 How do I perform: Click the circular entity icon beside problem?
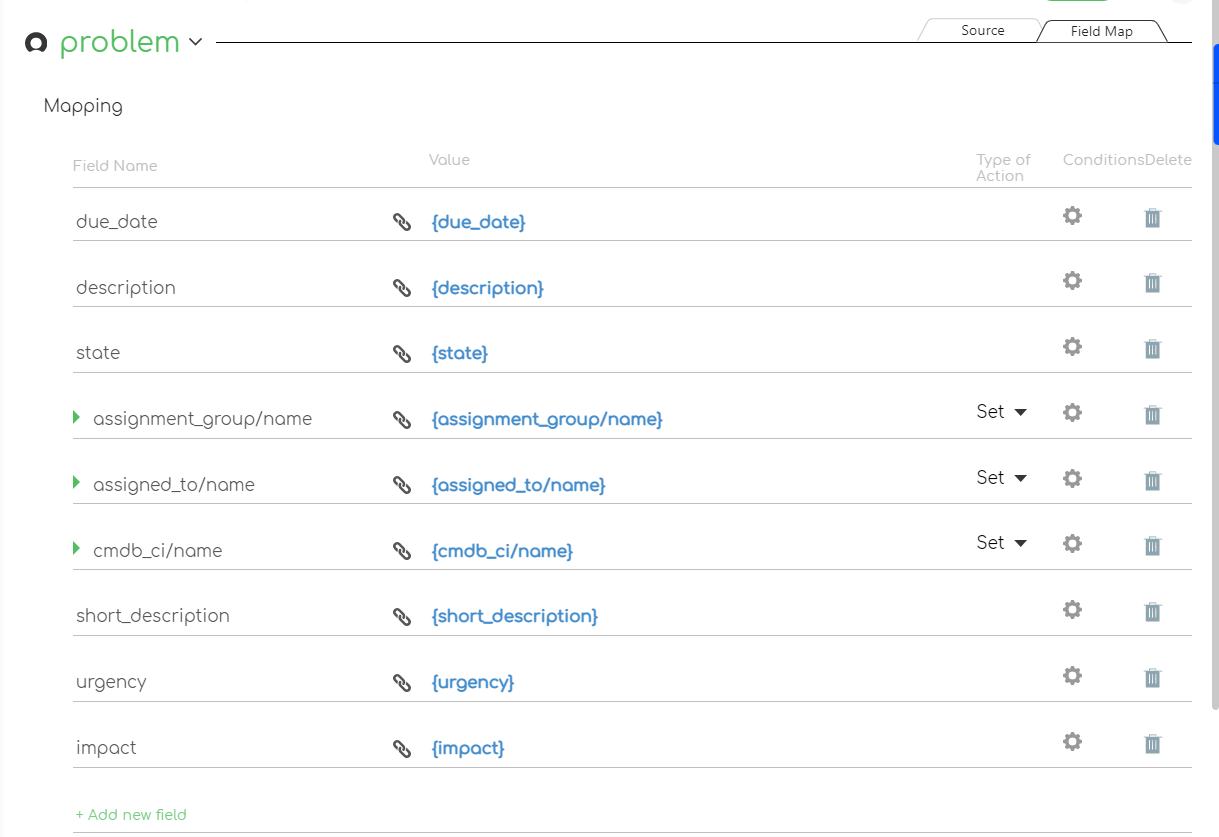36,43
